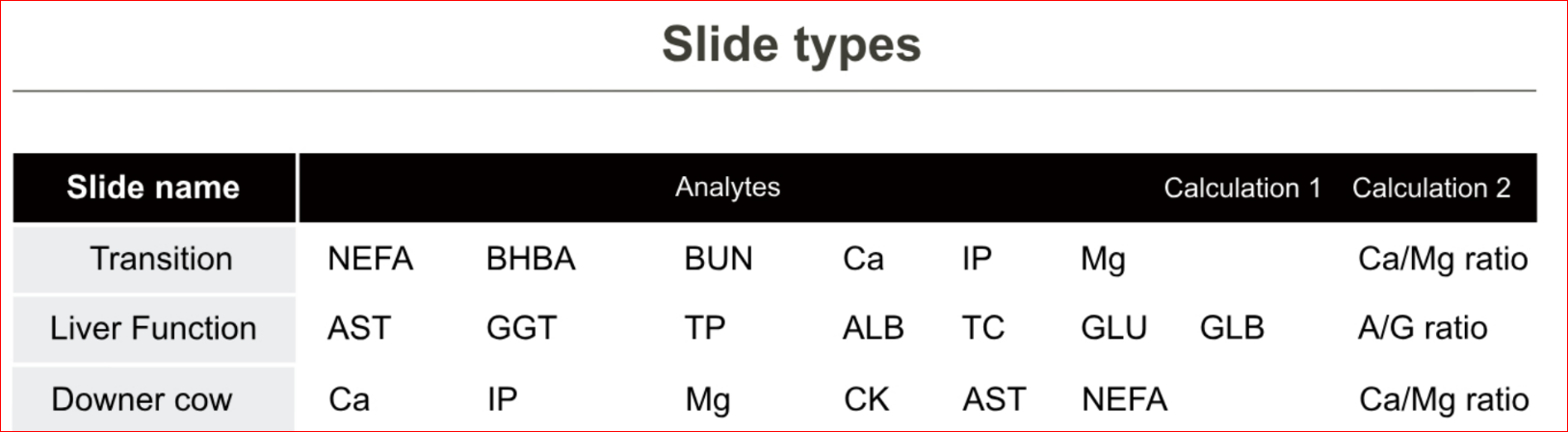Select the GLU analyte cell
The height and width of the screenshot is (432, 1568).
[x=1113, y=329]
